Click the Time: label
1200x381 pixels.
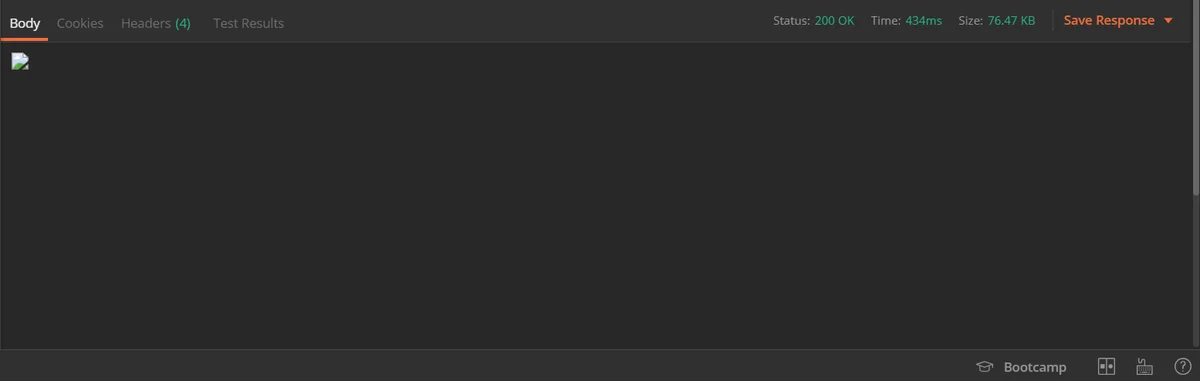(886, 20)
